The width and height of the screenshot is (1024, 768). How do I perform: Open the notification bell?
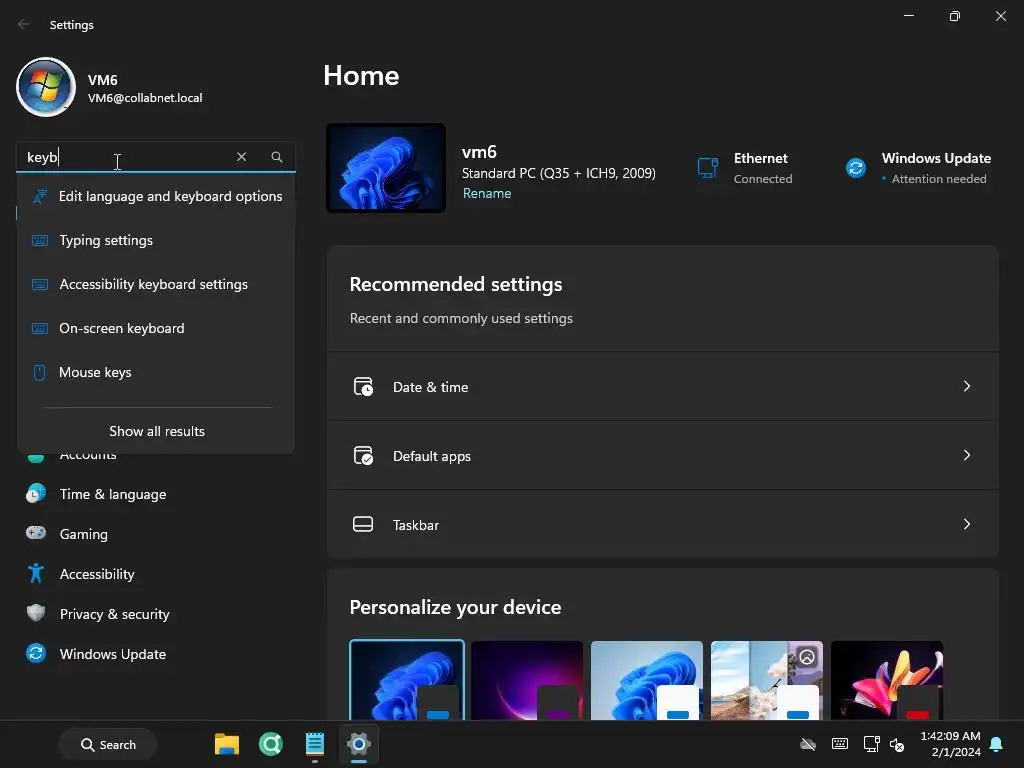pyautogui.click(x=996, y=744)
